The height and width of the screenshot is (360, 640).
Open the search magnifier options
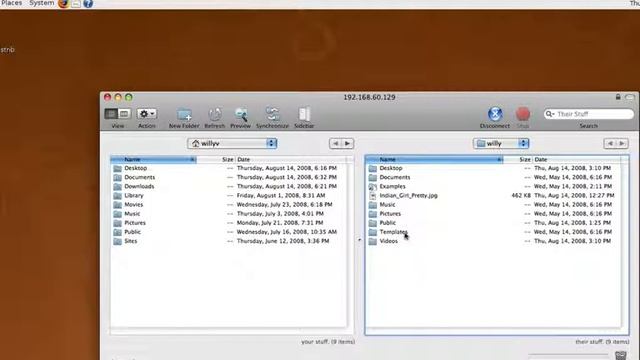point(549,114)
